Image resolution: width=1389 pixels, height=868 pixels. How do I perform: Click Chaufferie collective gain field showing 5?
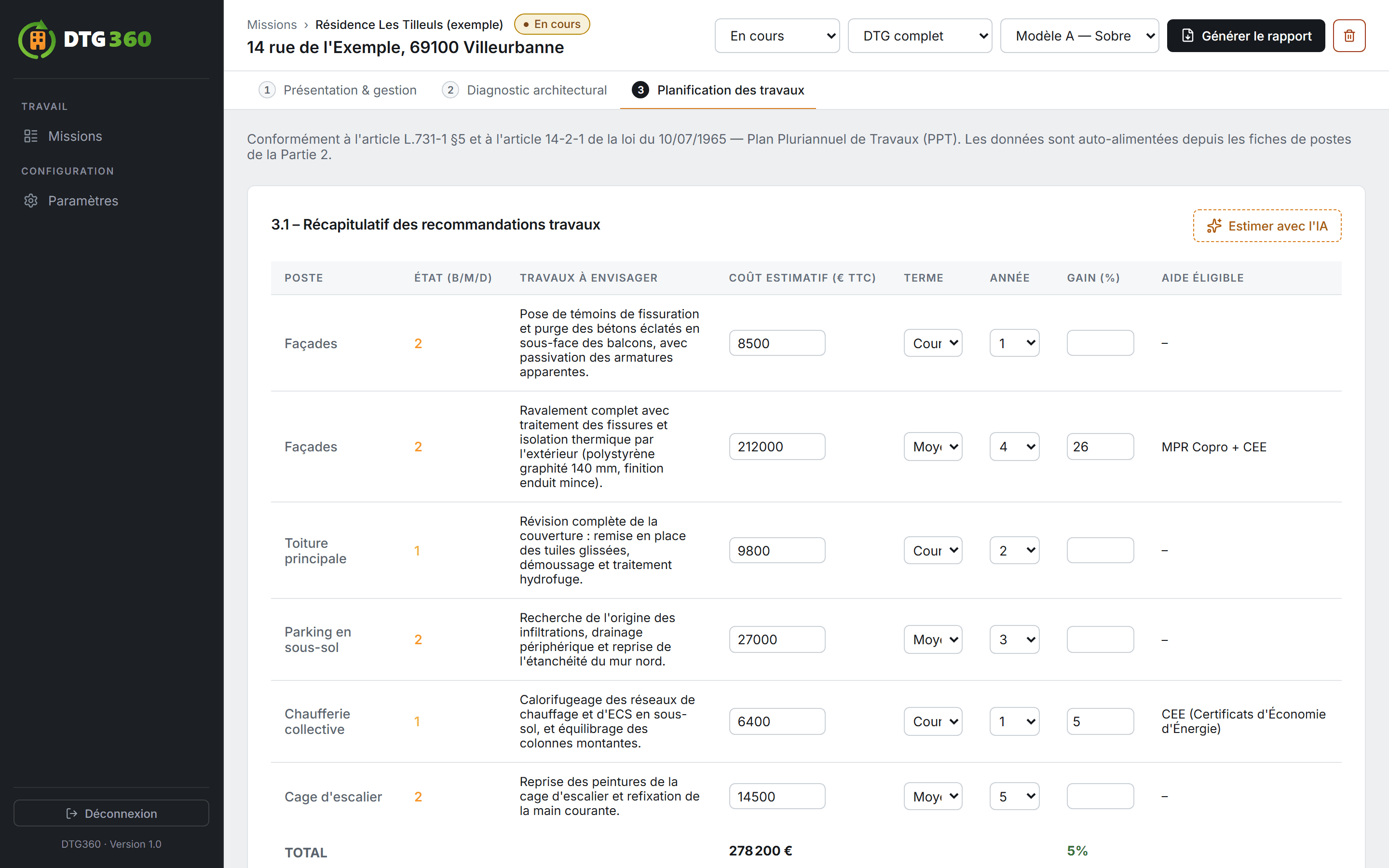click(1100, 721)
